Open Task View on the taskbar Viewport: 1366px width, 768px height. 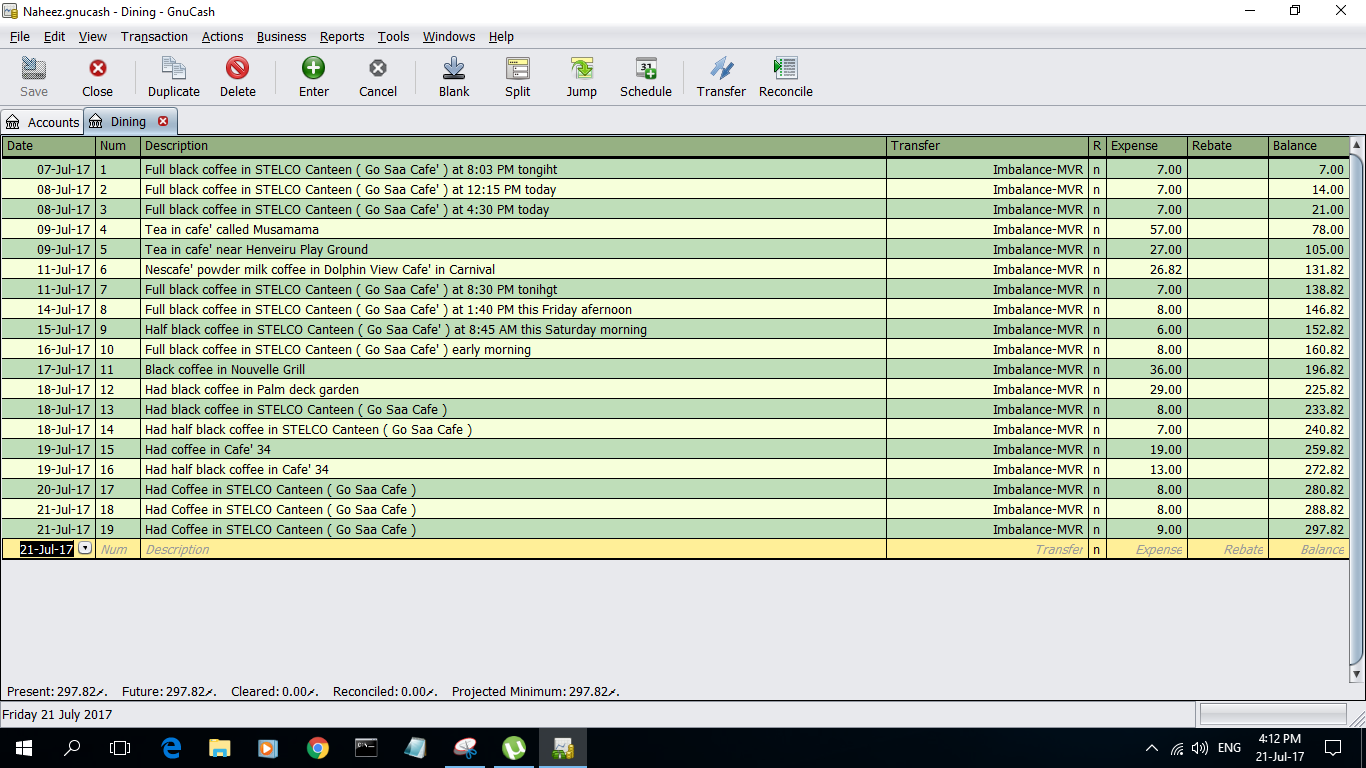[120, 747]
